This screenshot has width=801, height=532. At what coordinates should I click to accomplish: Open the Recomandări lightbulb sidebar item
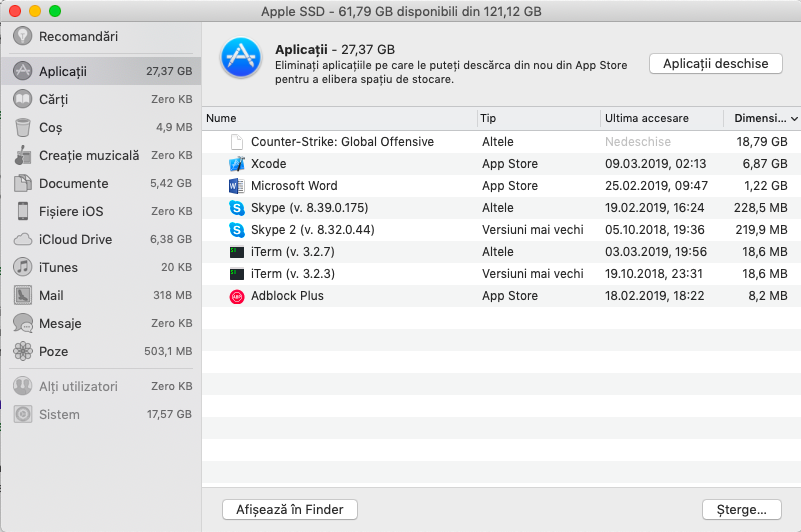78,37
